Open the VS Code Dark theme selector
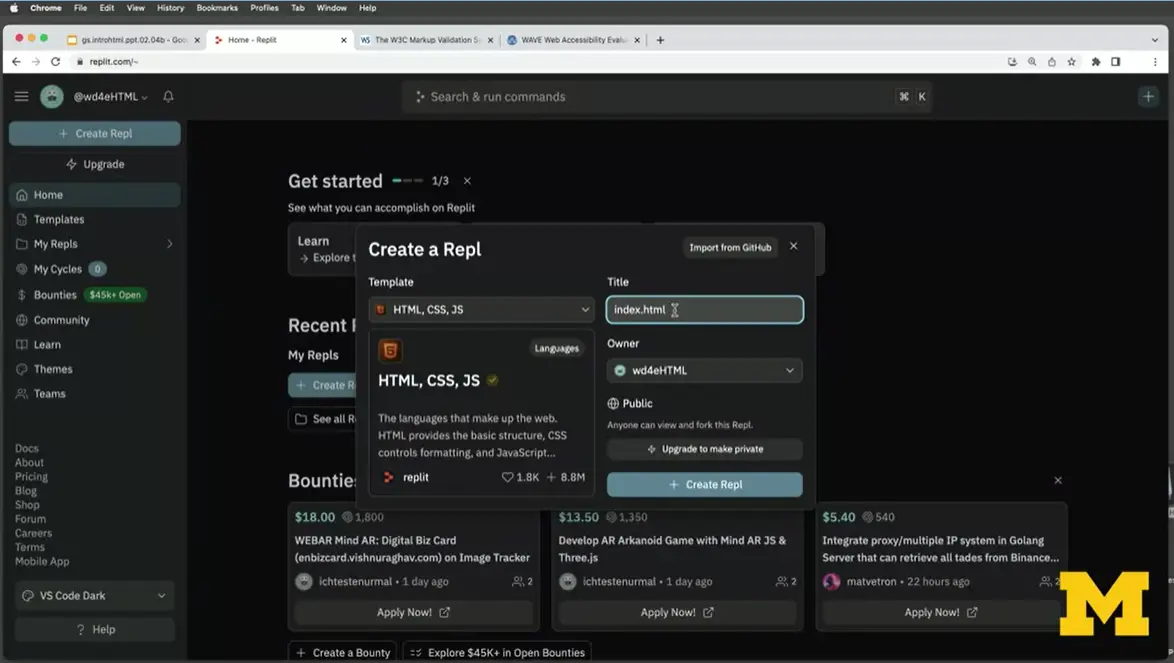This screenshot has height=663, width=1174. pyautogui.click(x=94, y=596)
